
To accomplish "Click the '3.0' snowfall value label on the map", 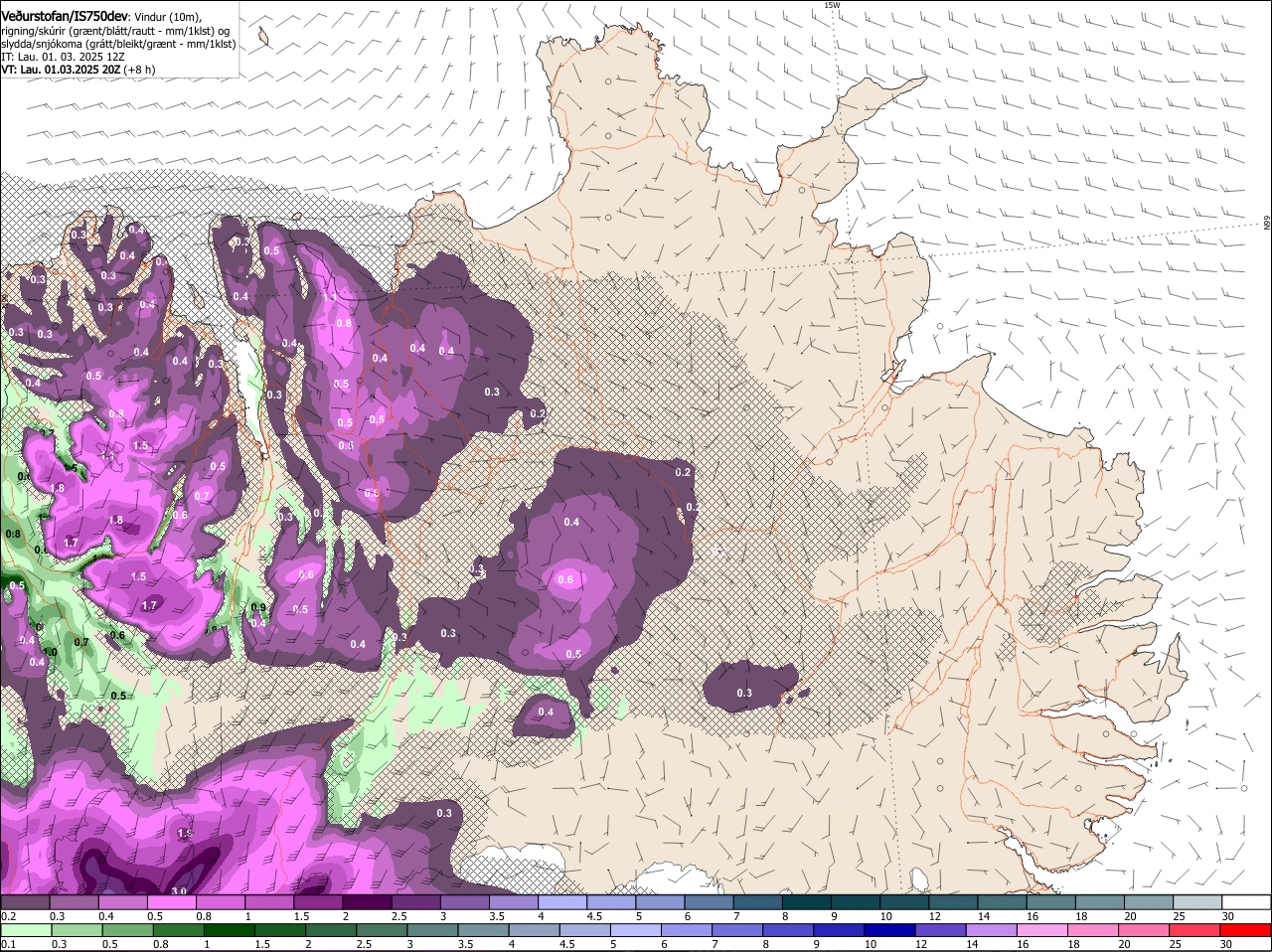I will 179,891.
